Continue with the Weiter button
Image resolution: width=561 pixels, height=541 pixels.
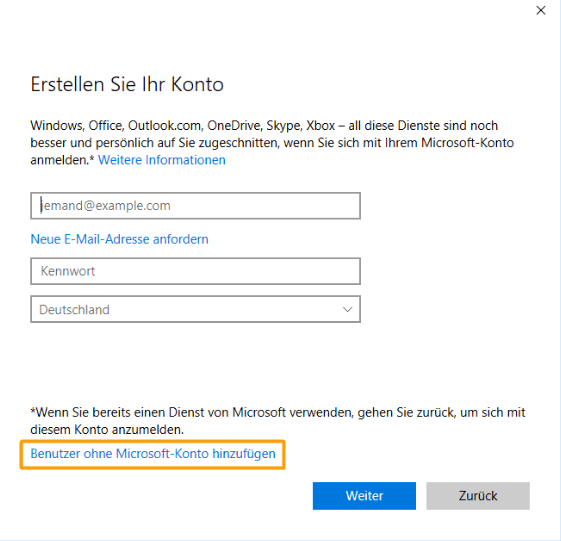pyautogui.click(x=364, y=496)
